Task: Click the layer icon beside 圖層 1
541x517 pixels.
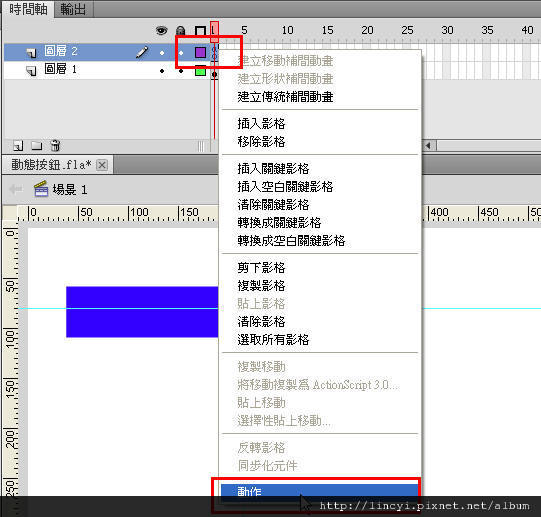Action: [x=31, y=71]
